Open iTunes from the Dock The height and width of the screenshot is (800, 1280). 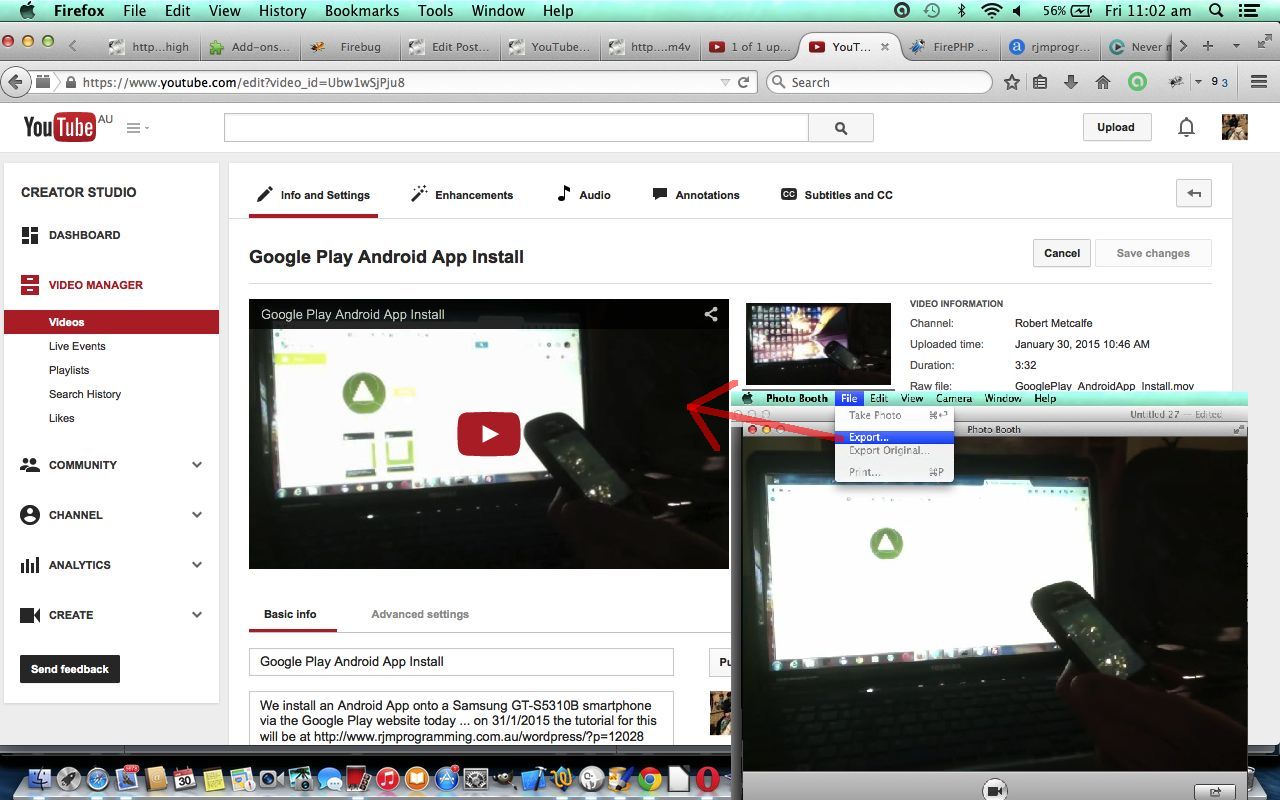point(387,779)
